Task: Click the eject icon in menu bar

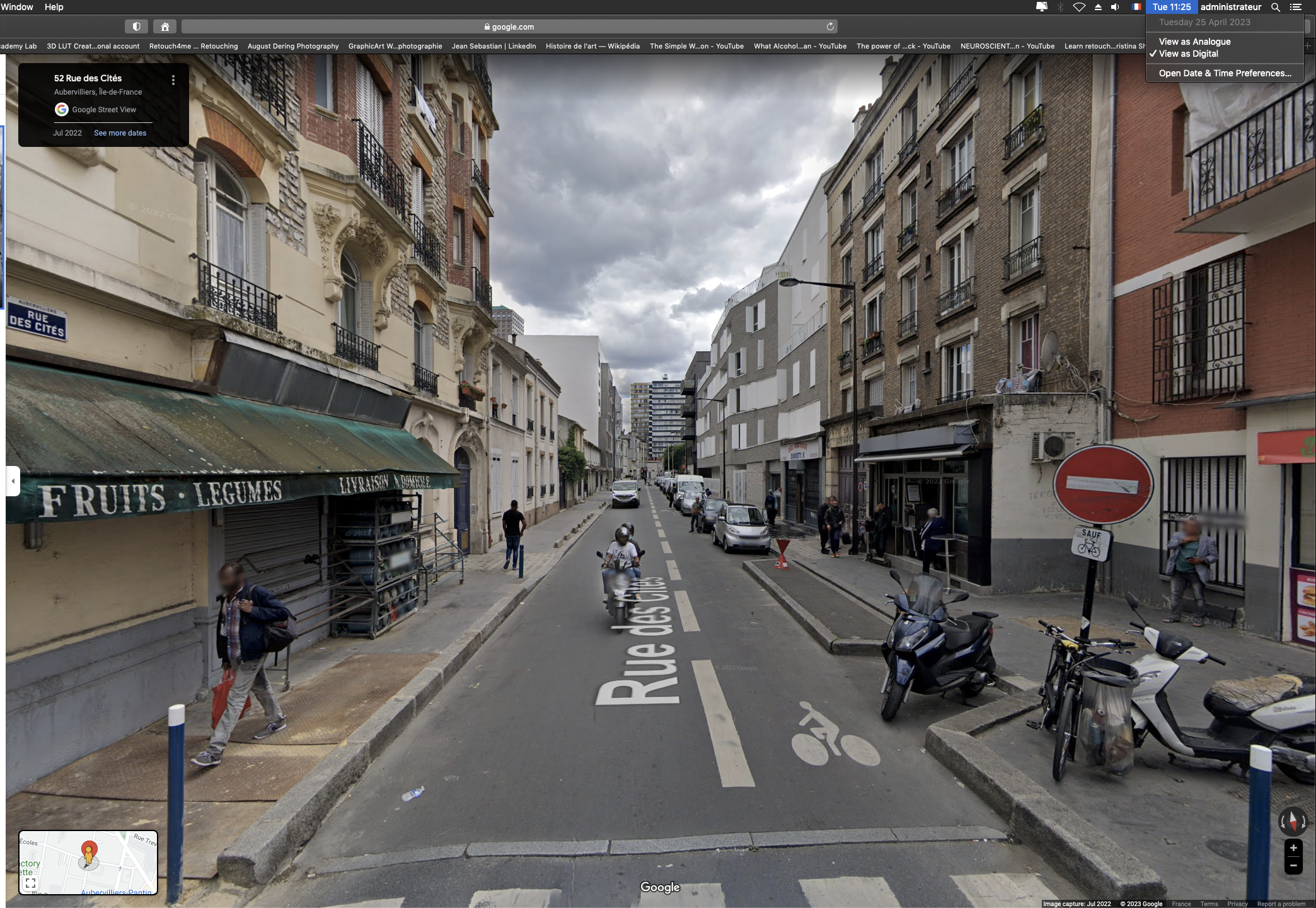Action: pos(1098,7)
